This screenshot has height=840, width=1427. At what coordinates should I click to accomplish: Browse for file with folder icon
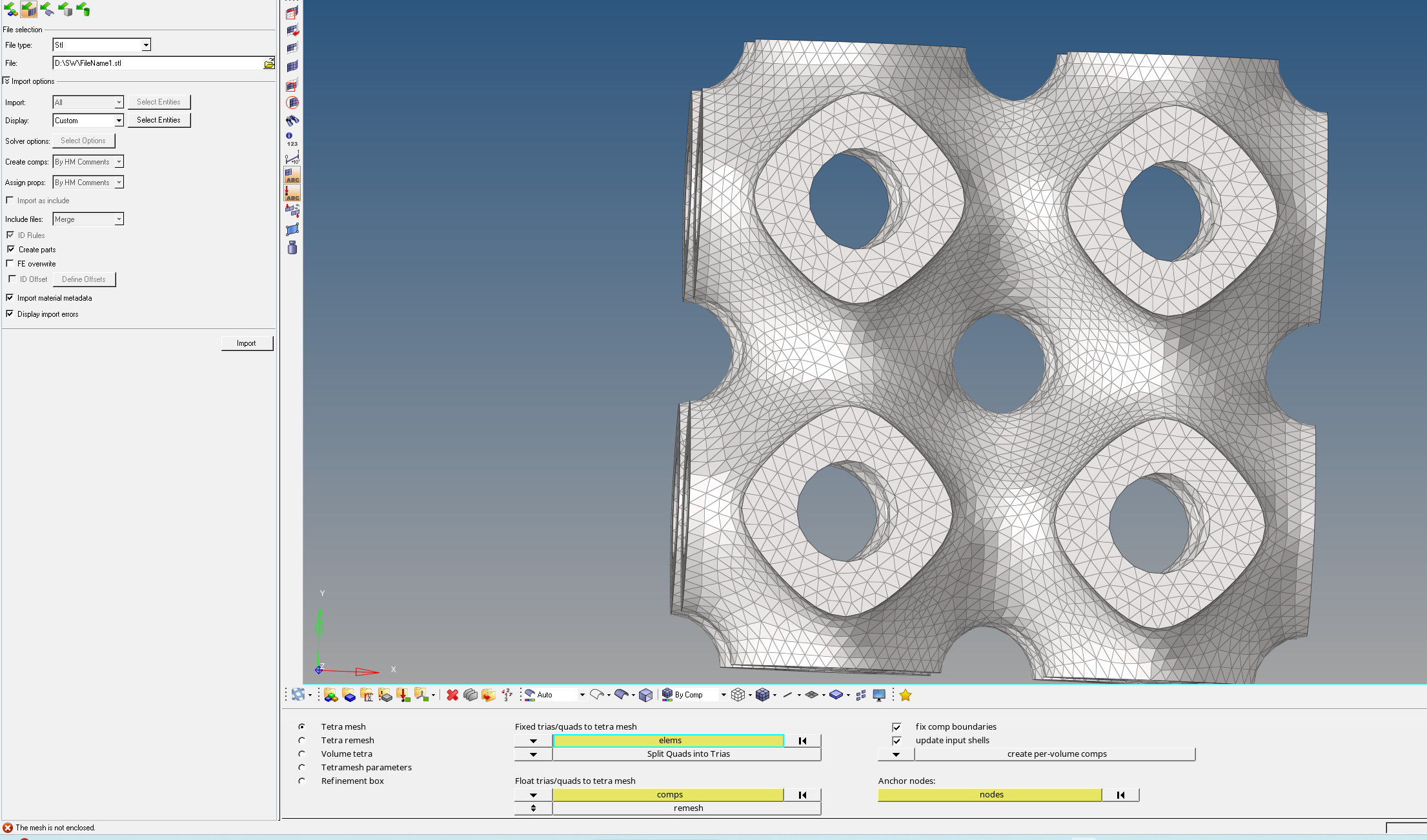[269, 63]
